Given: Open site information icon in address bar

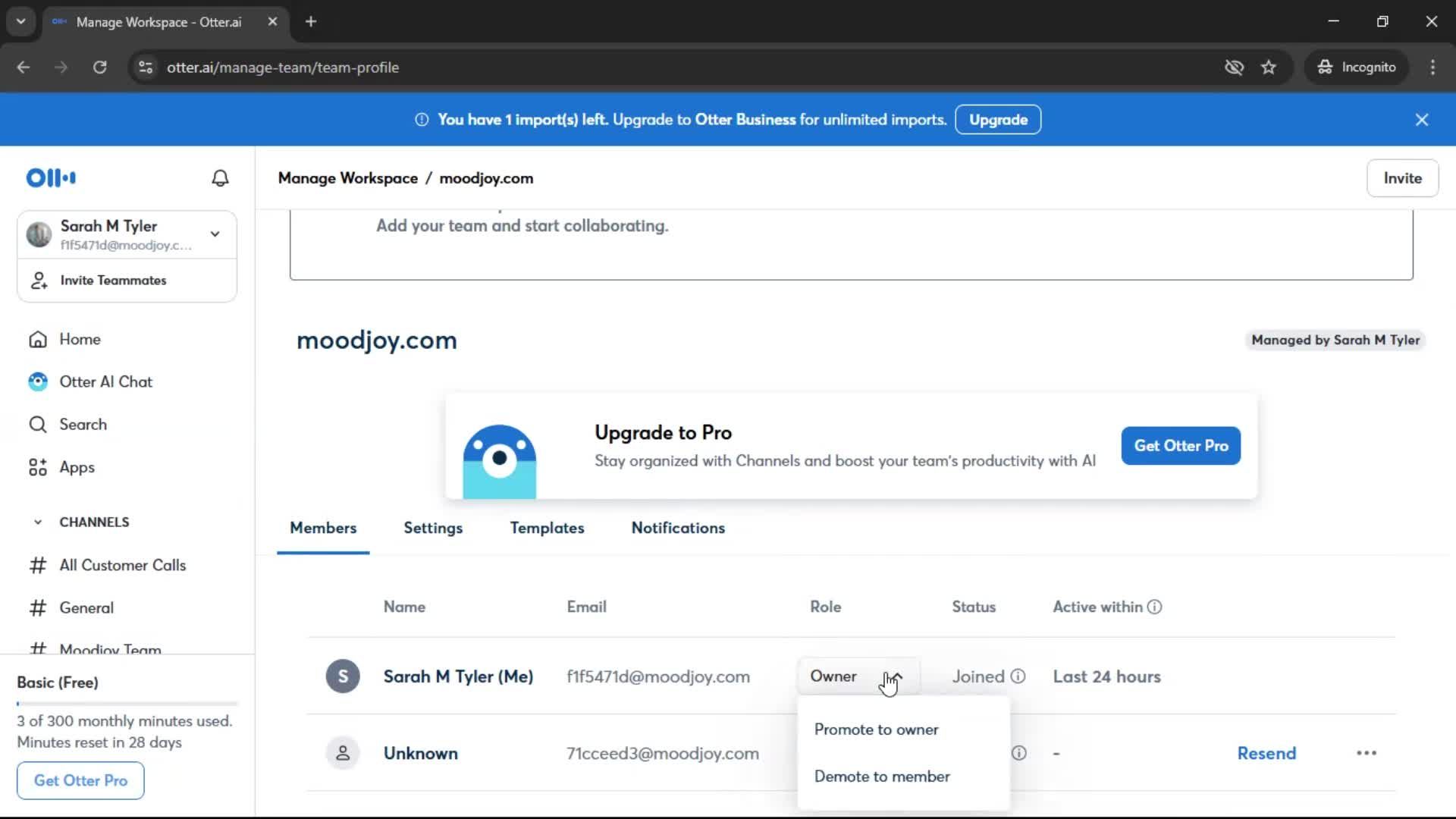Looking at the screenshot, I should [x=146, y=67].
